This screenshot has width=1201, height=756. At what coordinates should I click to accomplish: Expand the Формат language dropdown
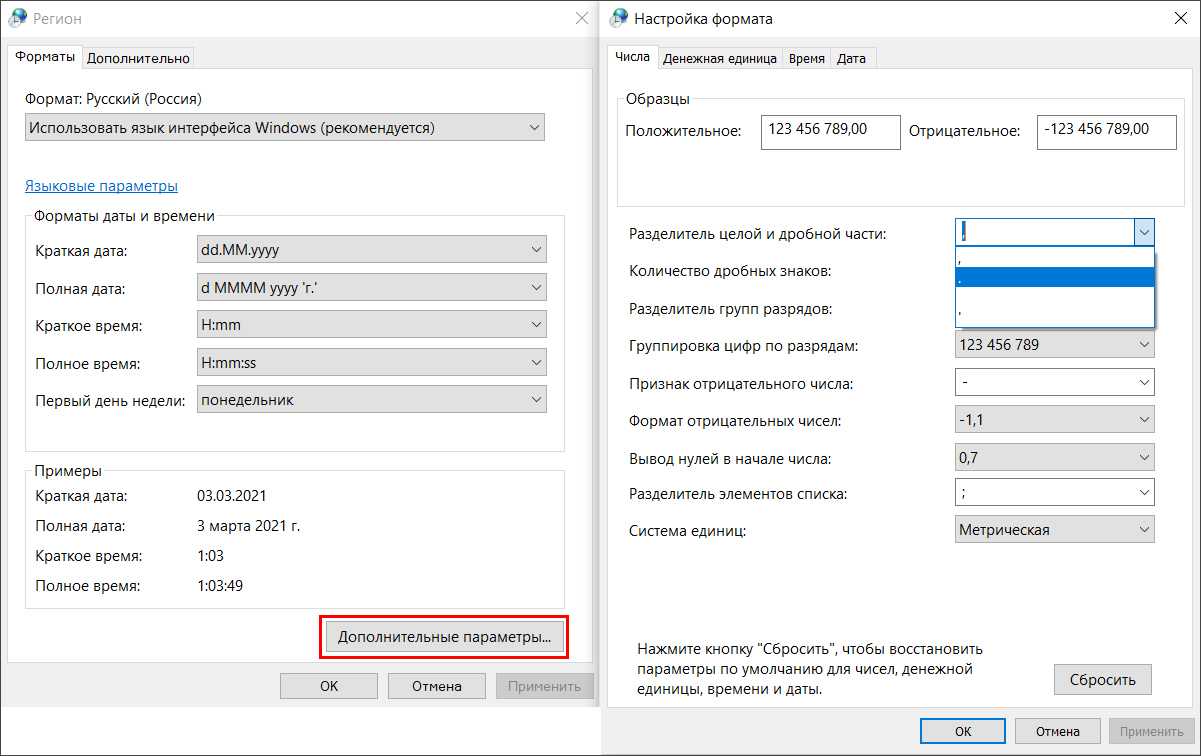285,128
